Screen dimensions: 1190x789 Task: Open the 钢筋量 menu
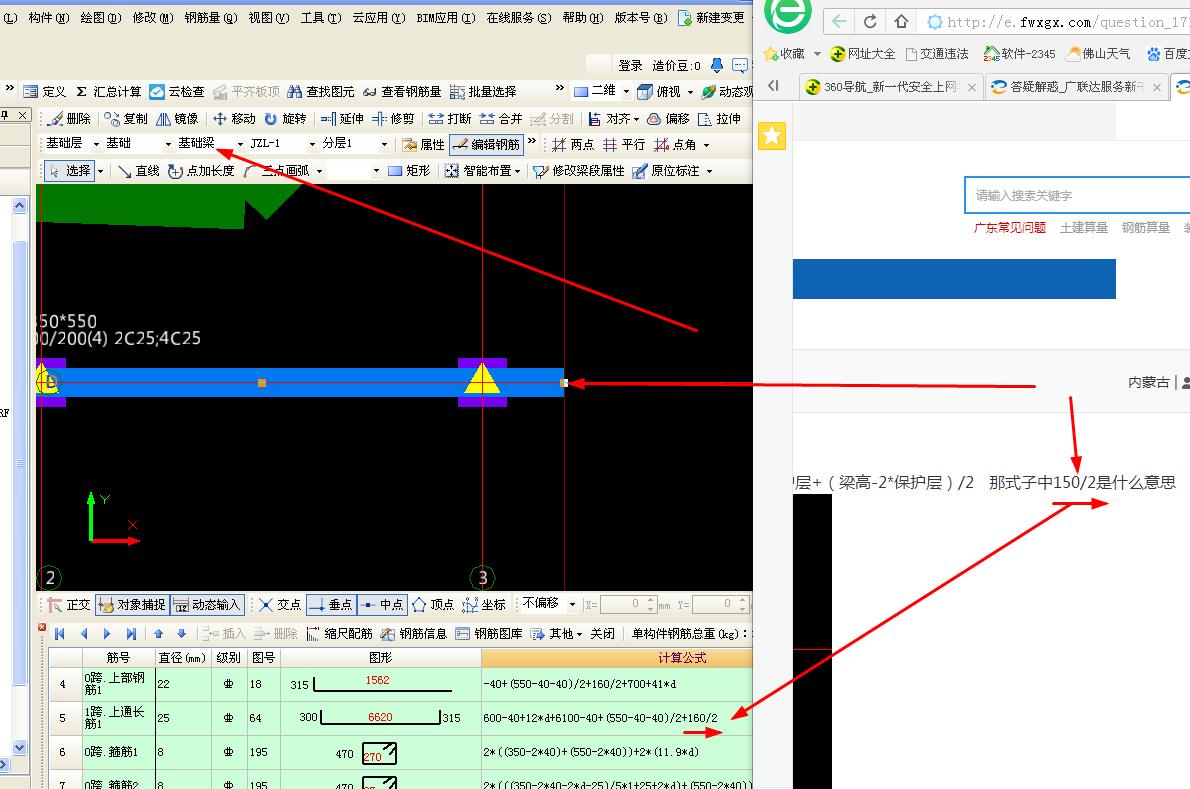tap(210, 17)
